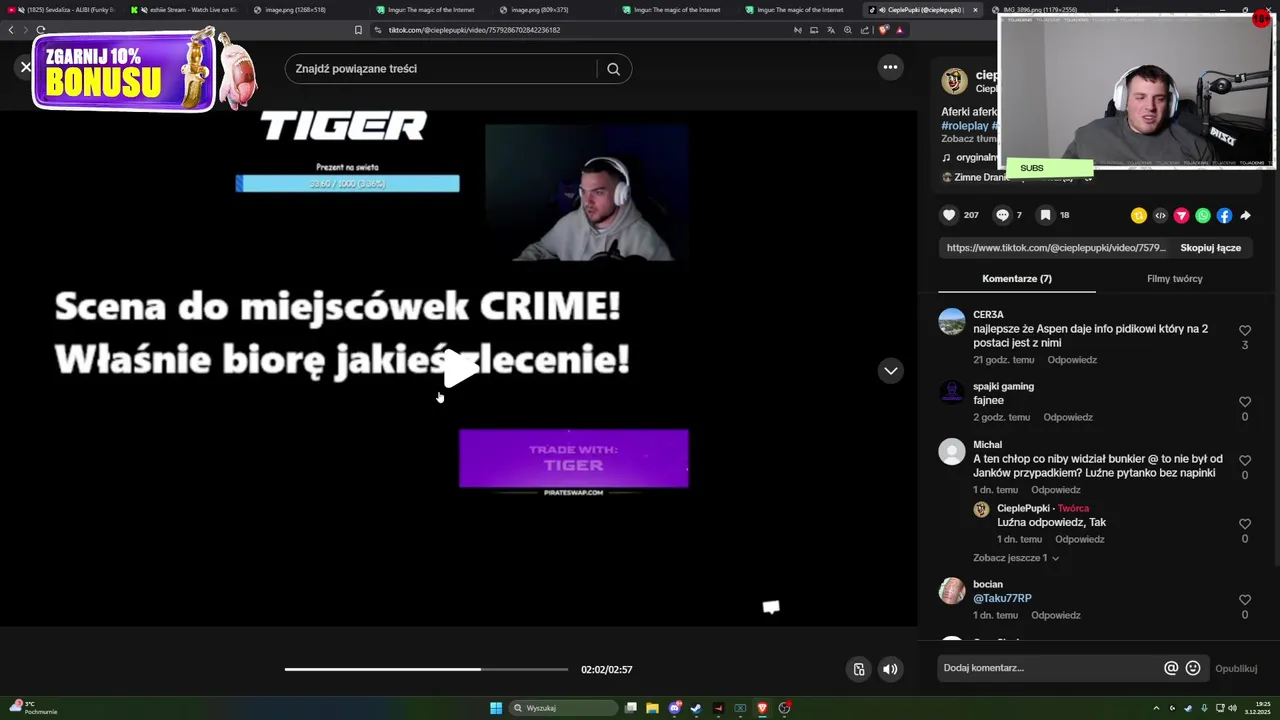Share video on Facebook
1280x720 pixels.
(x=1224, y=215)
